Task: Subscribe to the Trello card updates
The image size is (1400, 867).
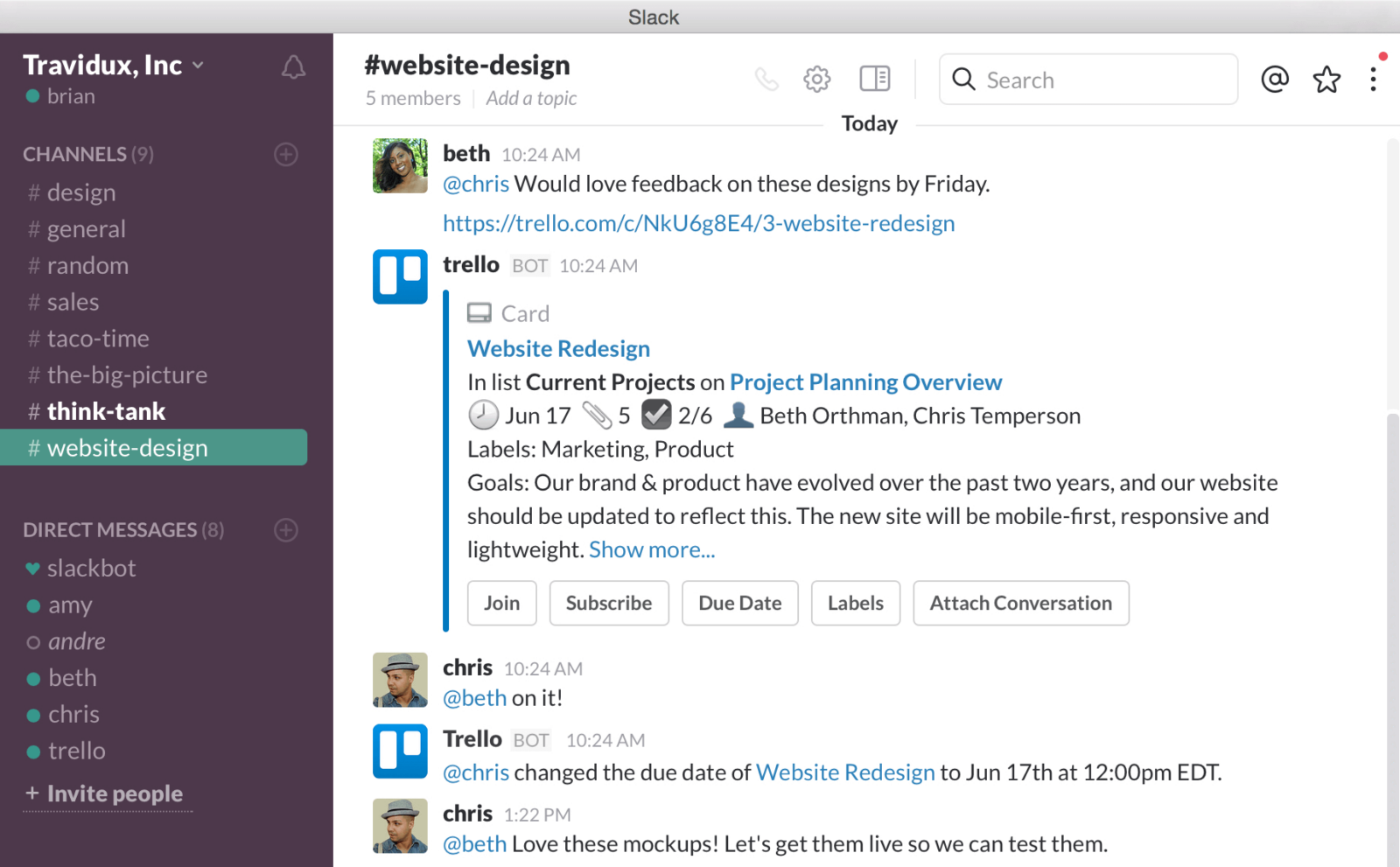Action: (x=609, y=603)
